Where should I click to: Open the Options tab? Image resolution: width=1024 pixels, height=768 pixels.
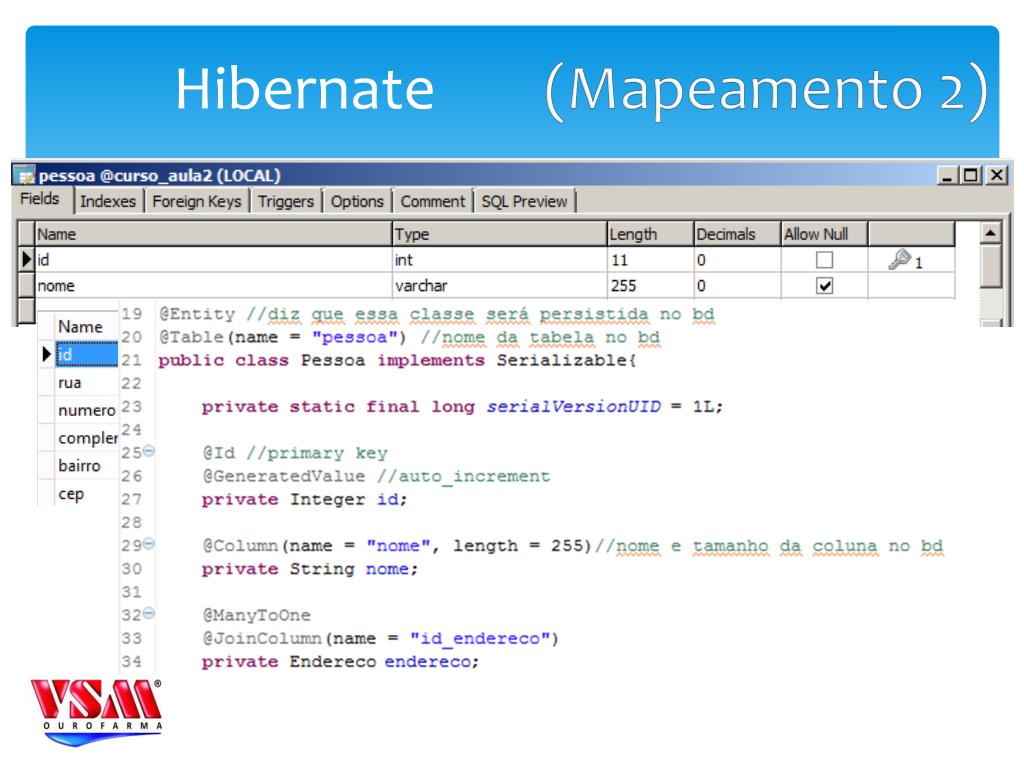[x=357, y=201]
